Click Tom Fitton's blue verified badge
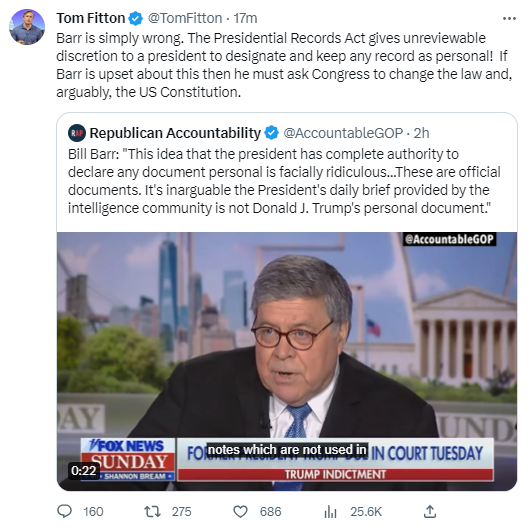This screenshot has height=530, width=532. [136, 18]
